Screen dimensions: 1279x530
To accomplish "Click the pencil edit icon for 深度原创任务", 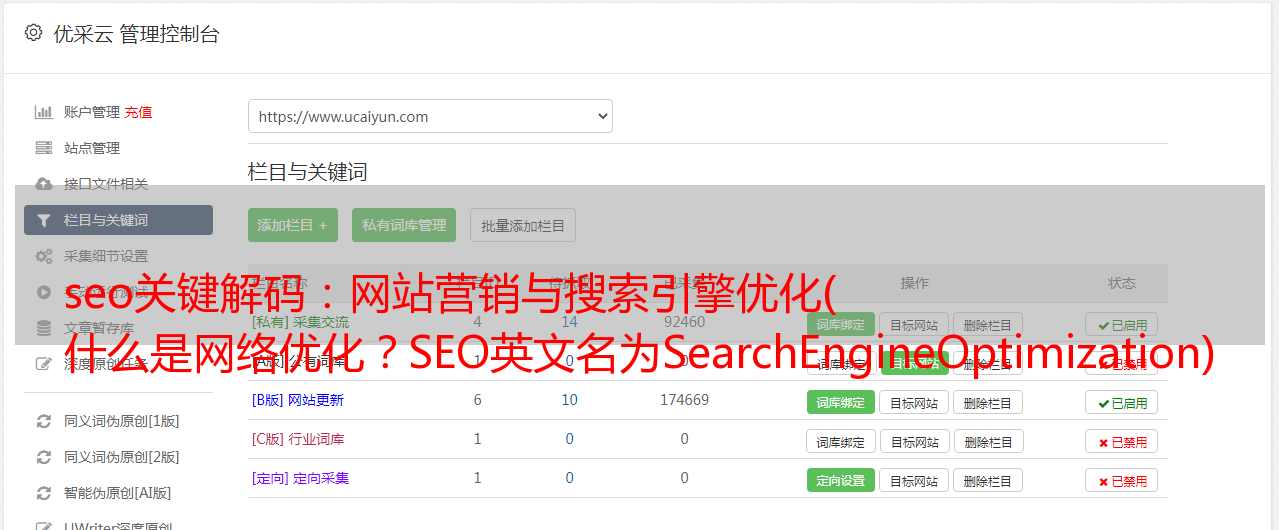I will pos(44,364).
